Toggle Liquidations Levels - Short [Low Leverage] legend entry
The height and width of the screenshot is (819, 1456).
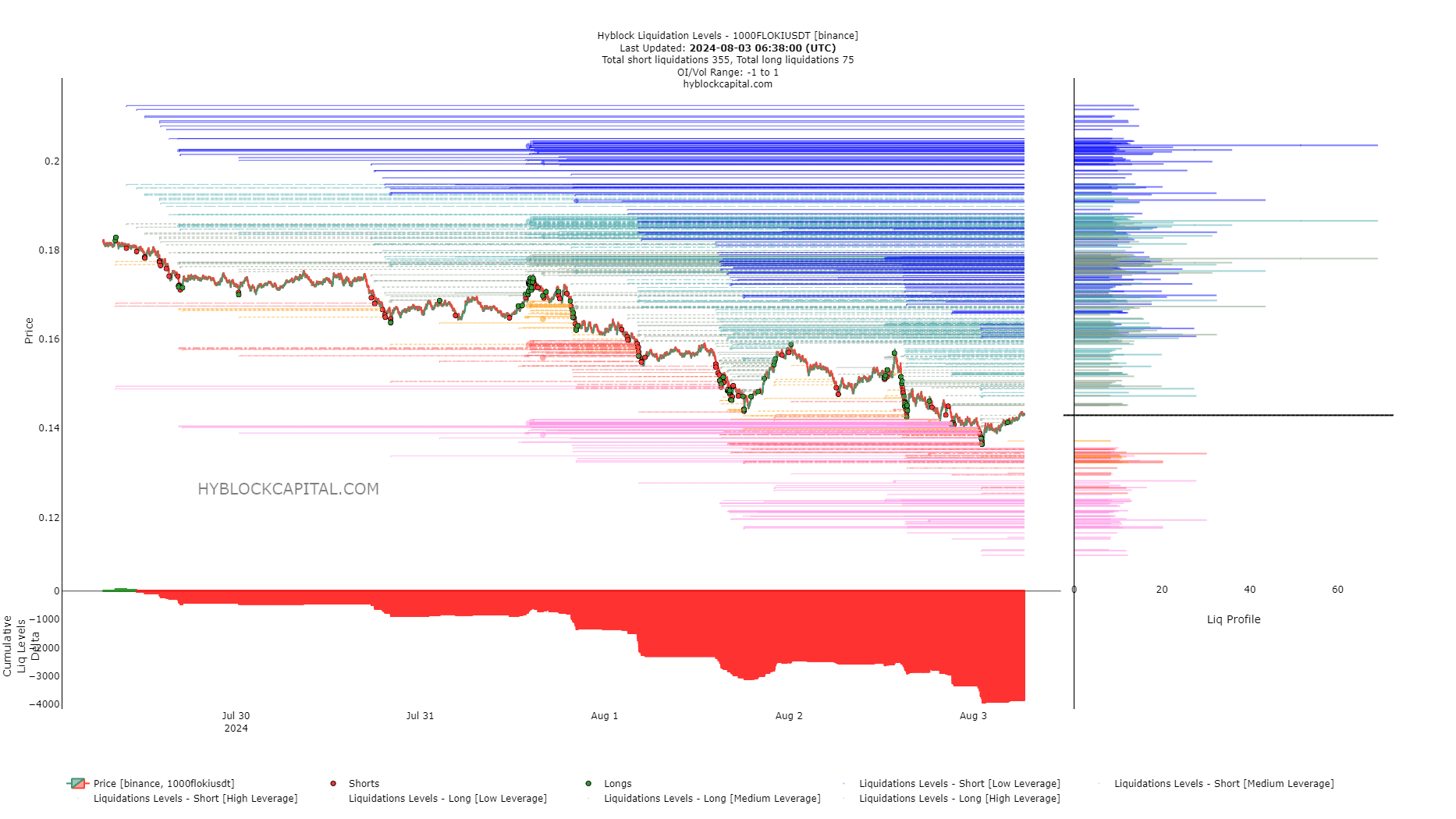959,783
